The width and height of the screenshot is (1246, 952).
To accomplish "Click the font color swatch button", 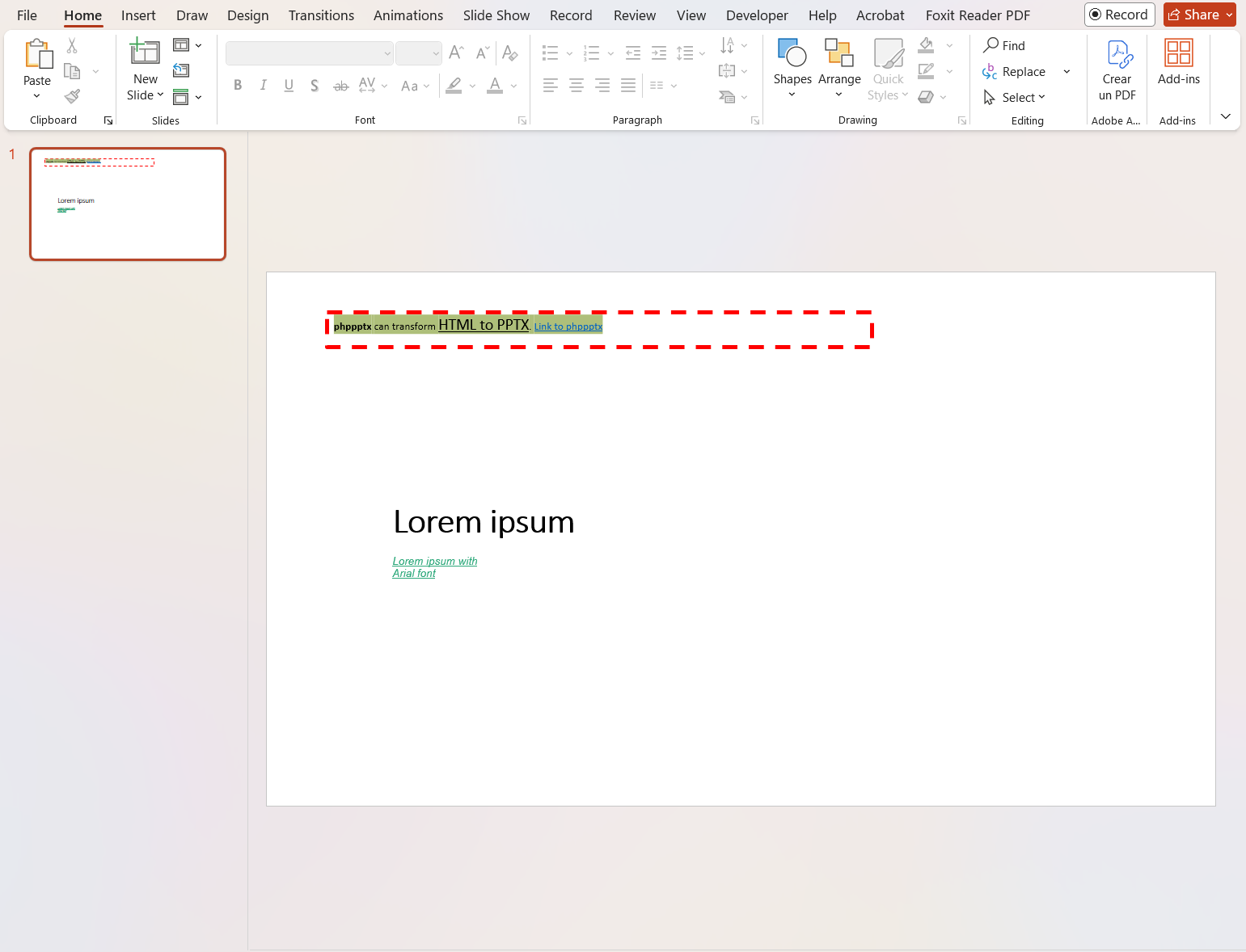I will [x=495, y=86].
